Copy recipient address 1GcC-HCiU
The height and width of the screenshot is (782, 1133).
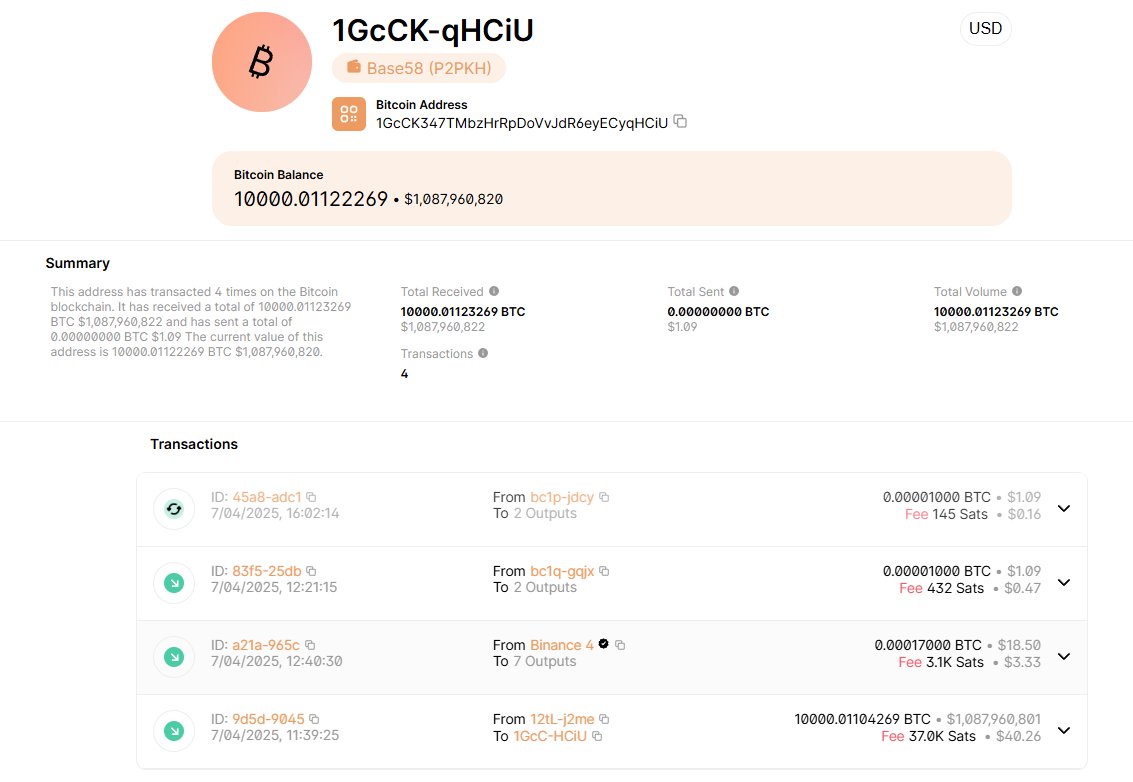click(597, 736)
